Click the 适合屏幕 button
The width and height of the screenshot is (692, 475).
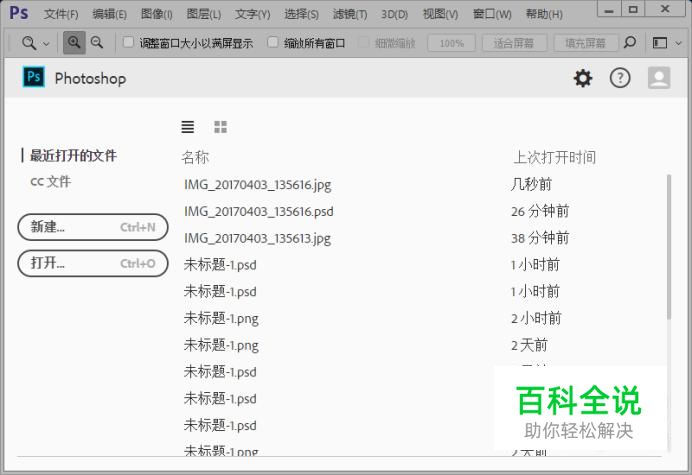(x=514, y=43)
